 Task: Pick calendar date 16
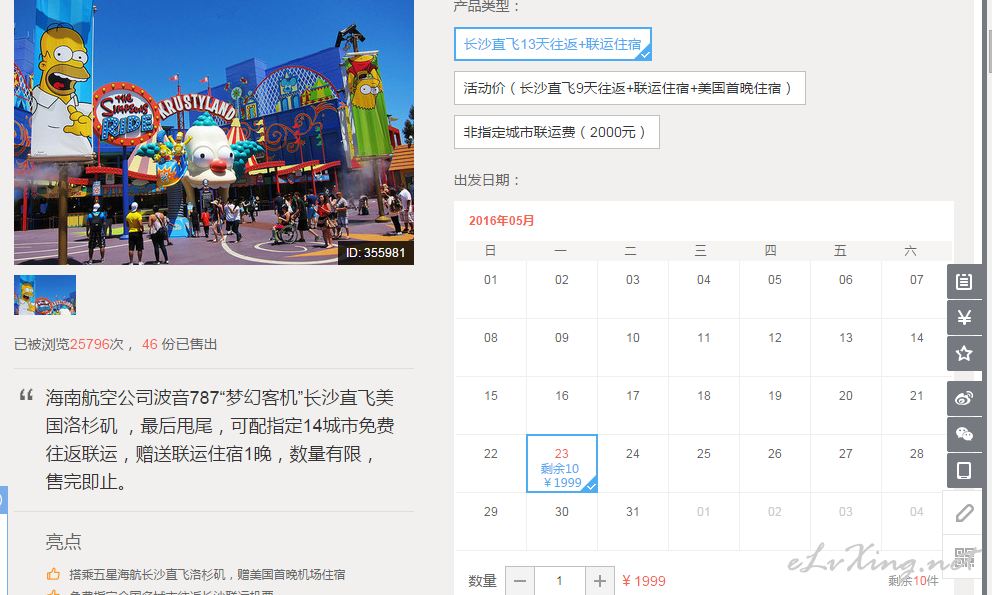click(562, 405)
